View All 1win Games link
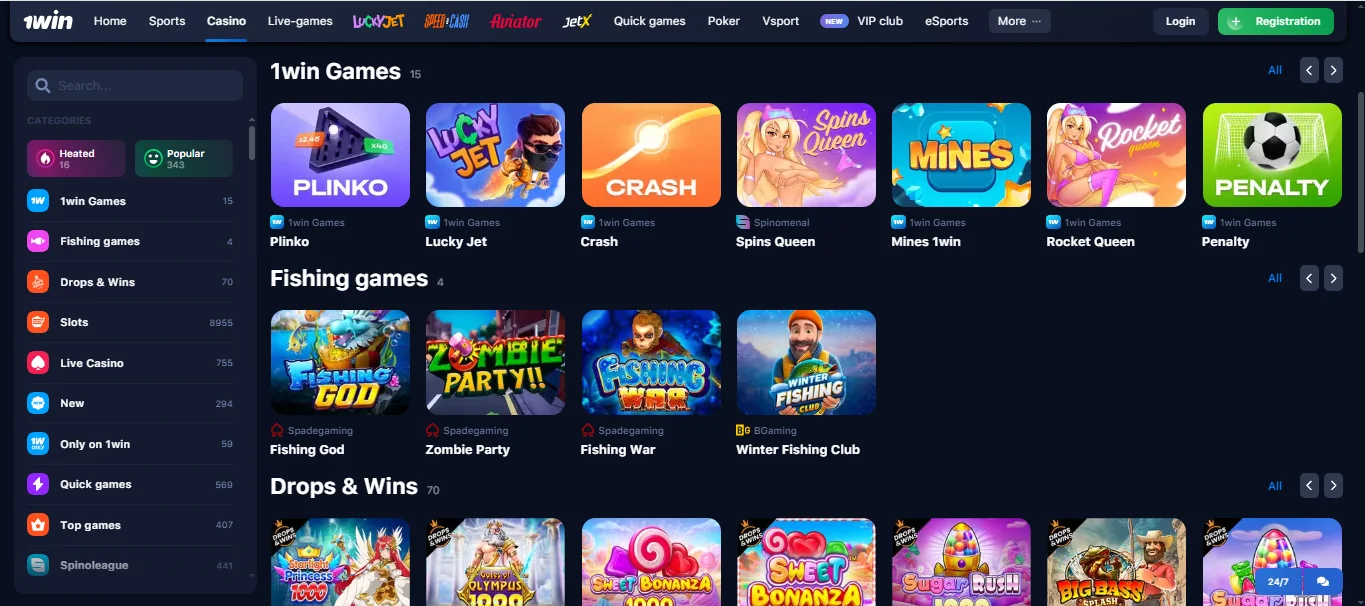Screen dimensions: 1365x606 [x=1275, y=70]
